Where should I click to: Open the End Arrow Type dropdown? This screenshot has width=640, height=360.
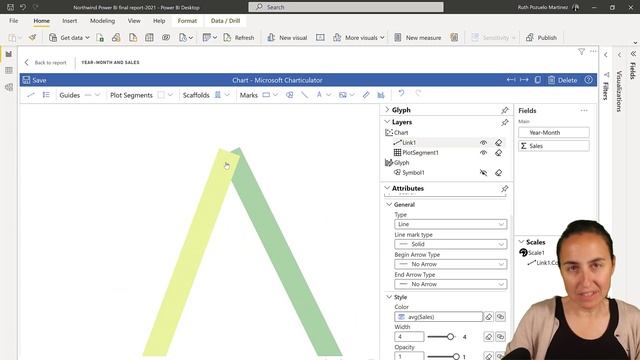point(451,284)
